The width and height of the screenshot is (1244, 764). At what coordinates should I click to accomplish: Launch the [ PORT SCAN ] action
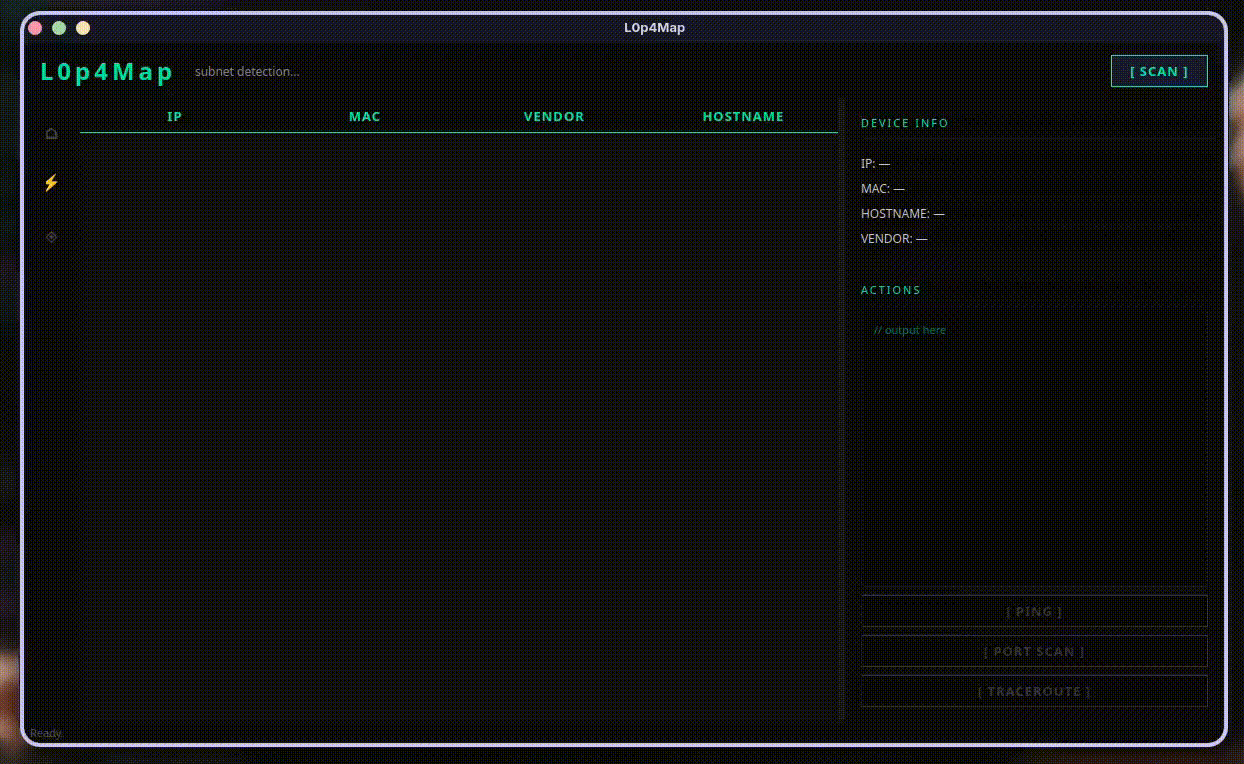[1034, 651]
